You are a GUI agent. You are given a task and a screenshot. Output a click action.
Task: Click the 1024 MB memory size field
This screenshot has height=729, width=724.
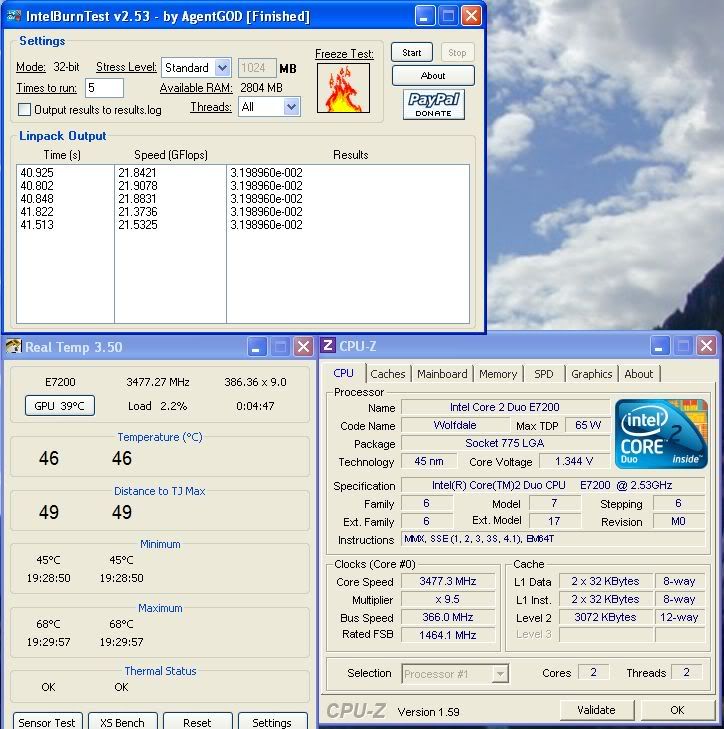[257, 68]
